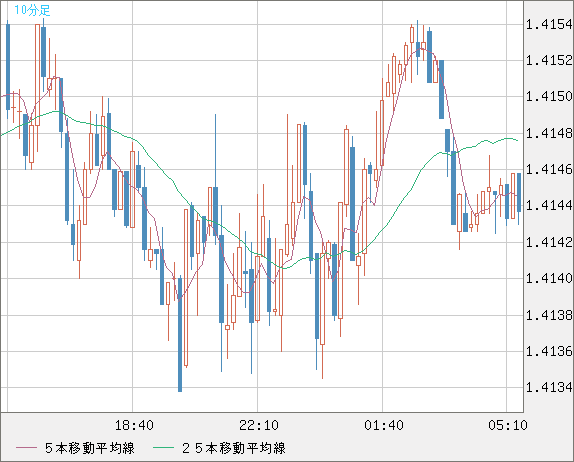Click the 5本移動平均線 legend label
Viewport: 574px width, 462px height.
(90, 448)
